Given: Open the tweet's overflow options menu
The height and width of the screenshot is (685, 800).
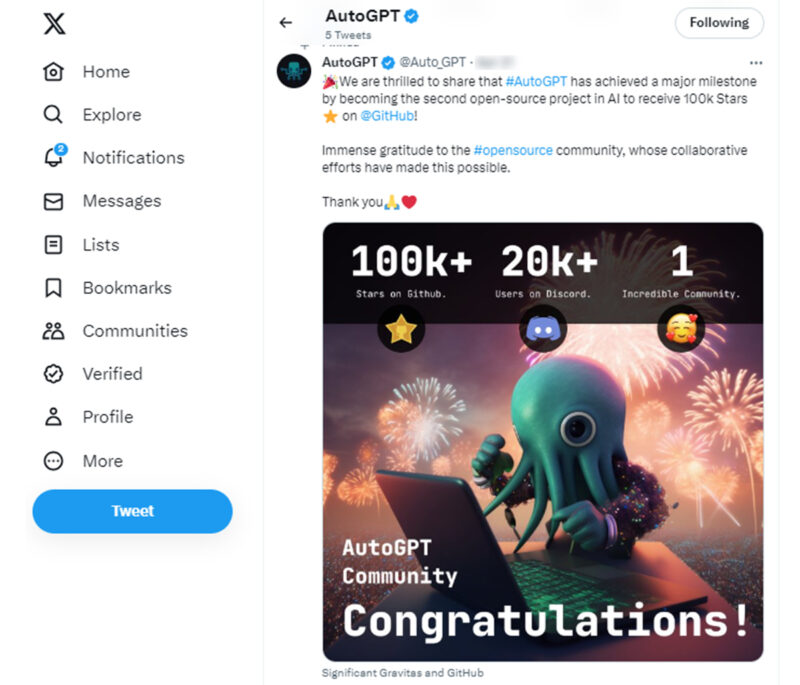Looking at the screenshot, I should [x=757, y=62].
